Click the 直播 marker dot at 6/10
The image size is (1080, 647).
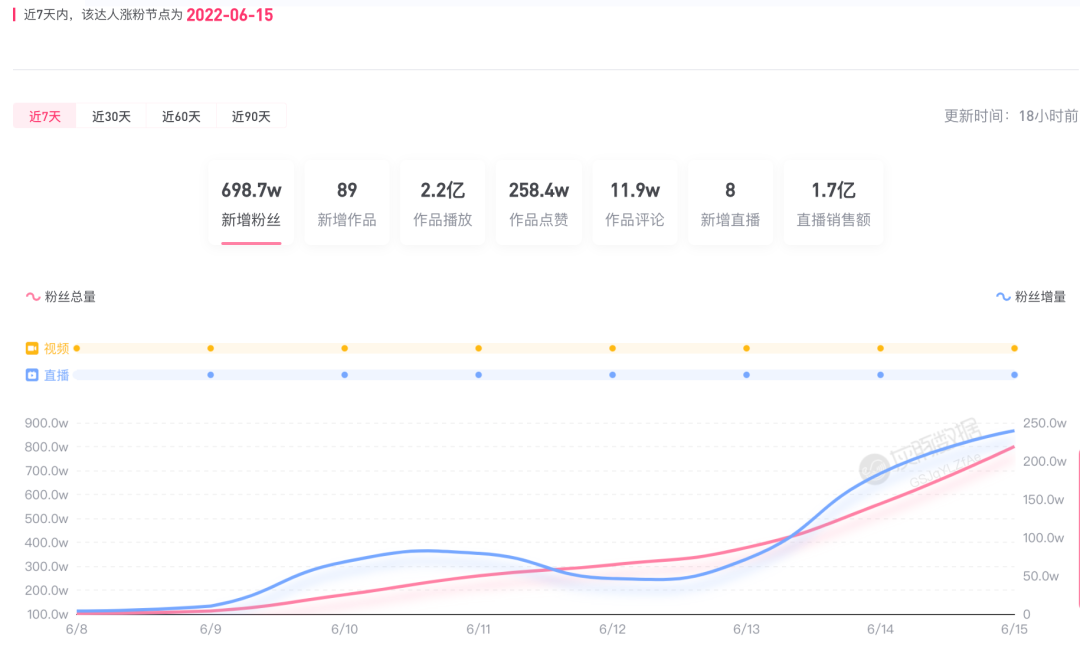pos(344,375)
